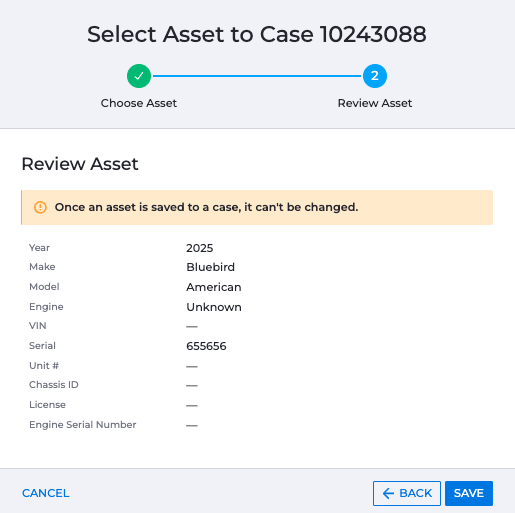Click the VIN field label
The height and width of the screenshot is (513, 515).
point(38,326)
